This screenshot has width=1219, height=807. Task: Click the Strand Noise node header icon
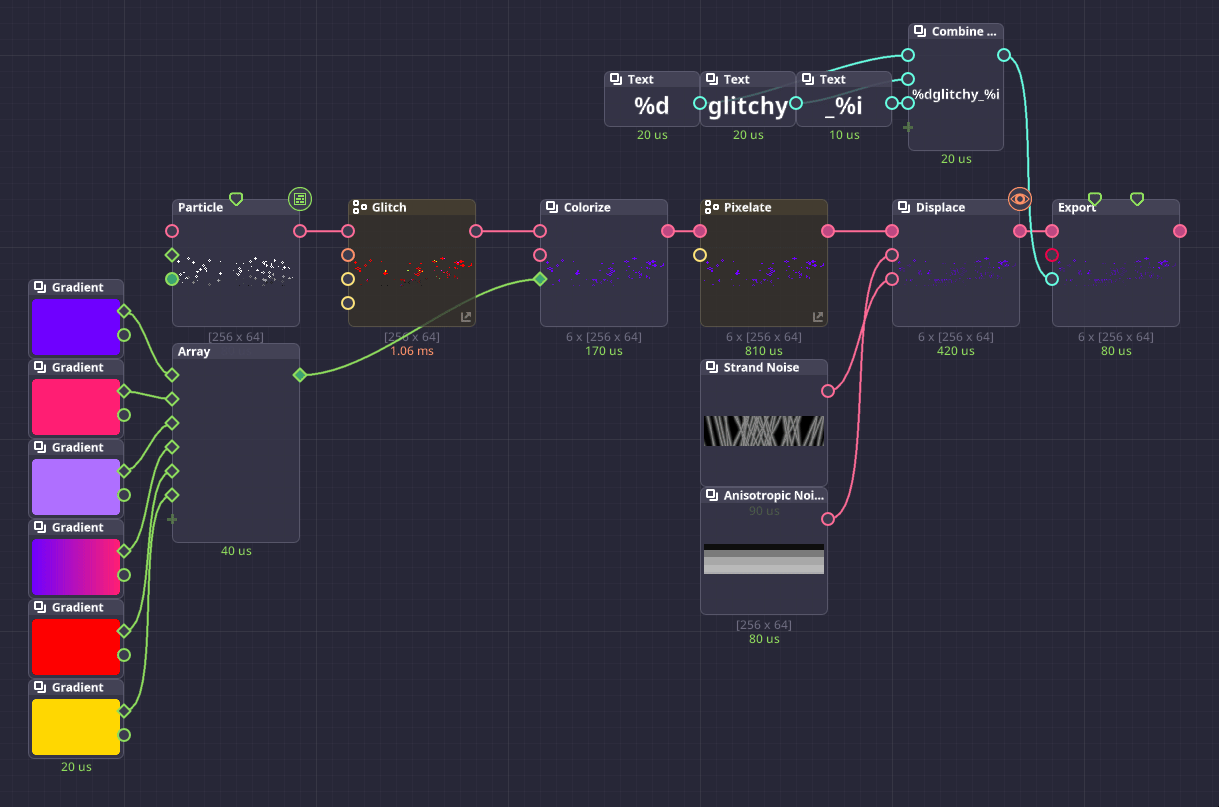click(x=712, y=368)
